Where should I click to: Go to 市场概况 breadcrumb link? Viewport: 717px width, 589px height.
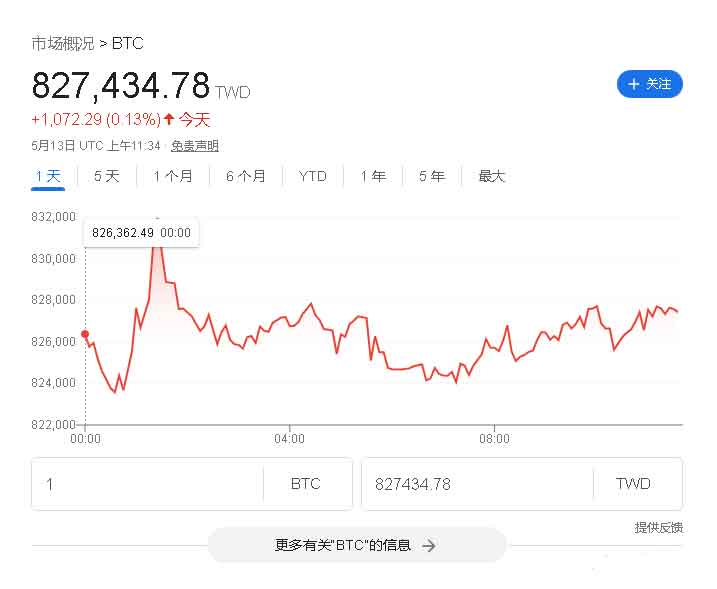62,43
